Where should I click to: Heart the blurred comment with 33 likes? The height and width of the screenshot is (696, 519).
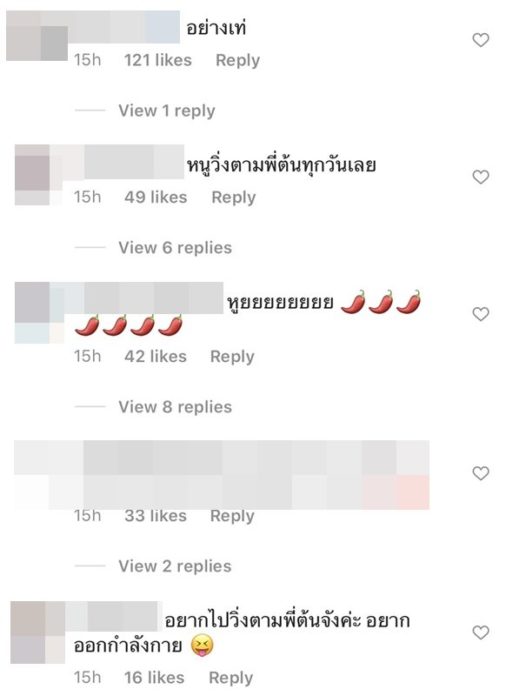click(x=480, y=473)
